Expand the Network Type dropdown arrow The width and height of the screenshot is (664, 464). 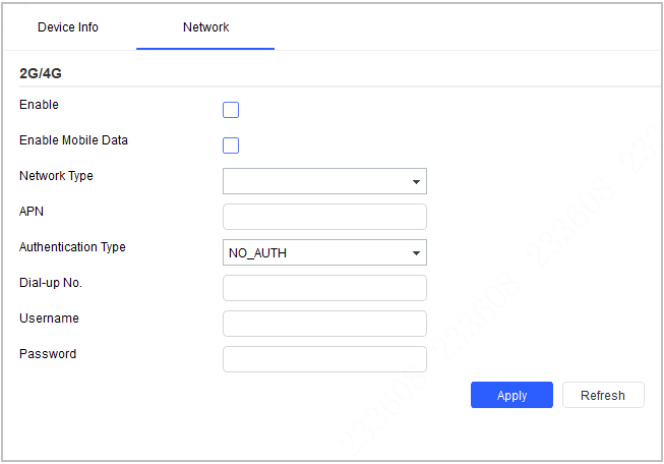416,182
